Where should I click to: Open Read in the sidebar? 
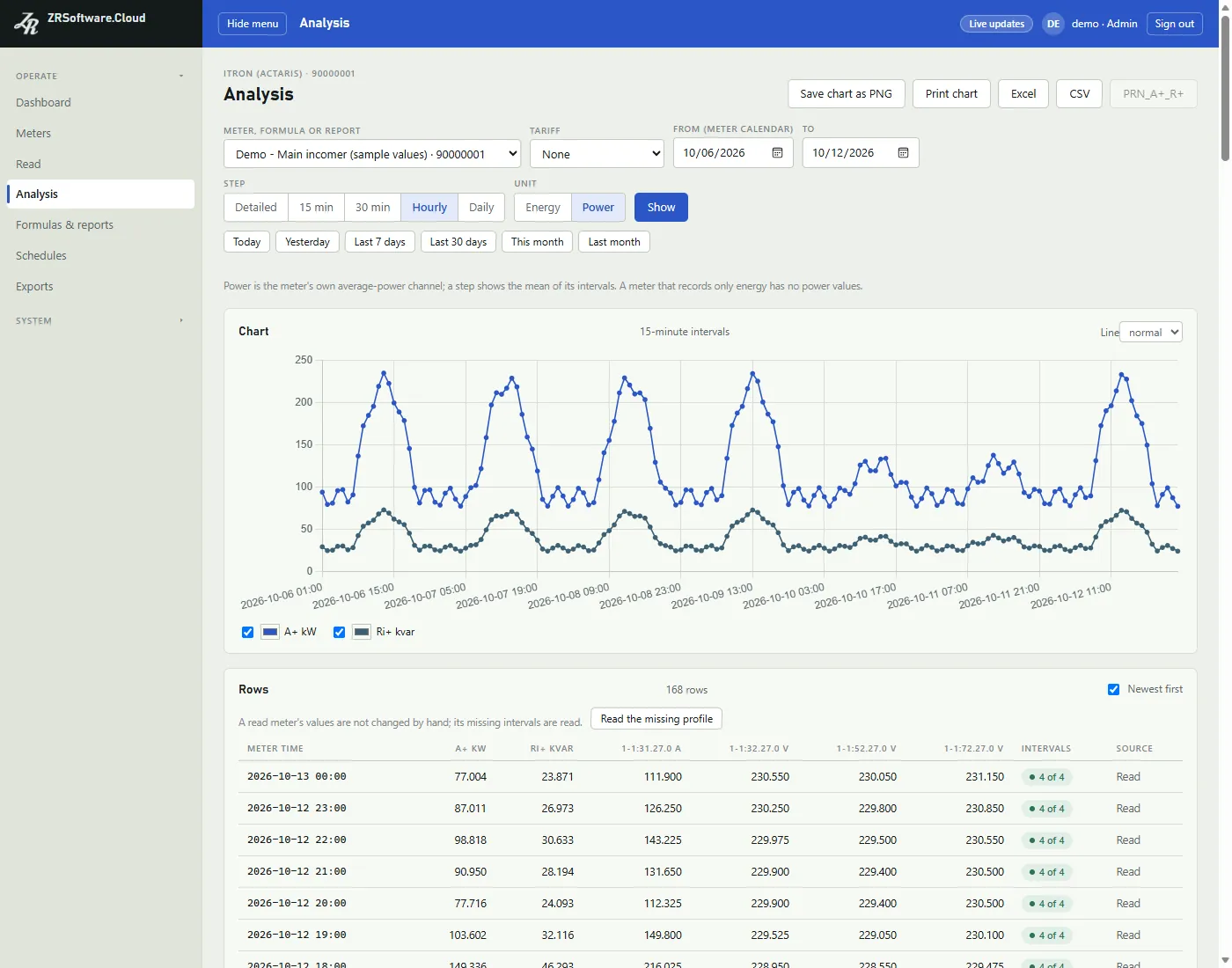(x=100, y=165)
